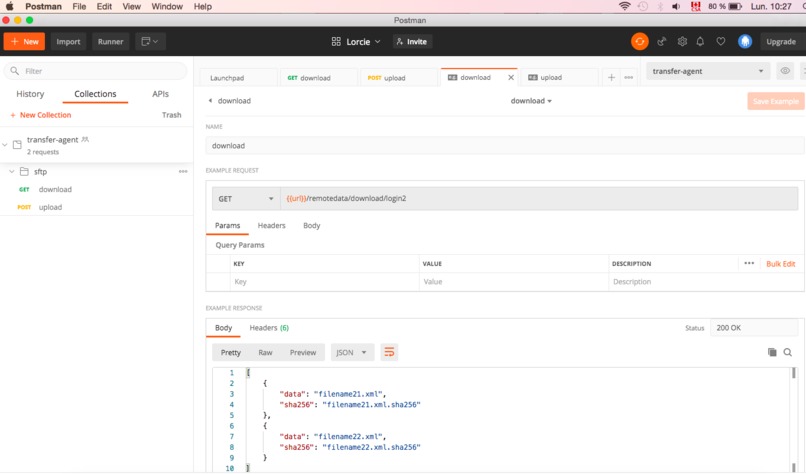Image resolution: width=806 pixels, height=474 pixels.
Task: Click New Collection link
Action: pyautogui.click(x=41, y=115)
